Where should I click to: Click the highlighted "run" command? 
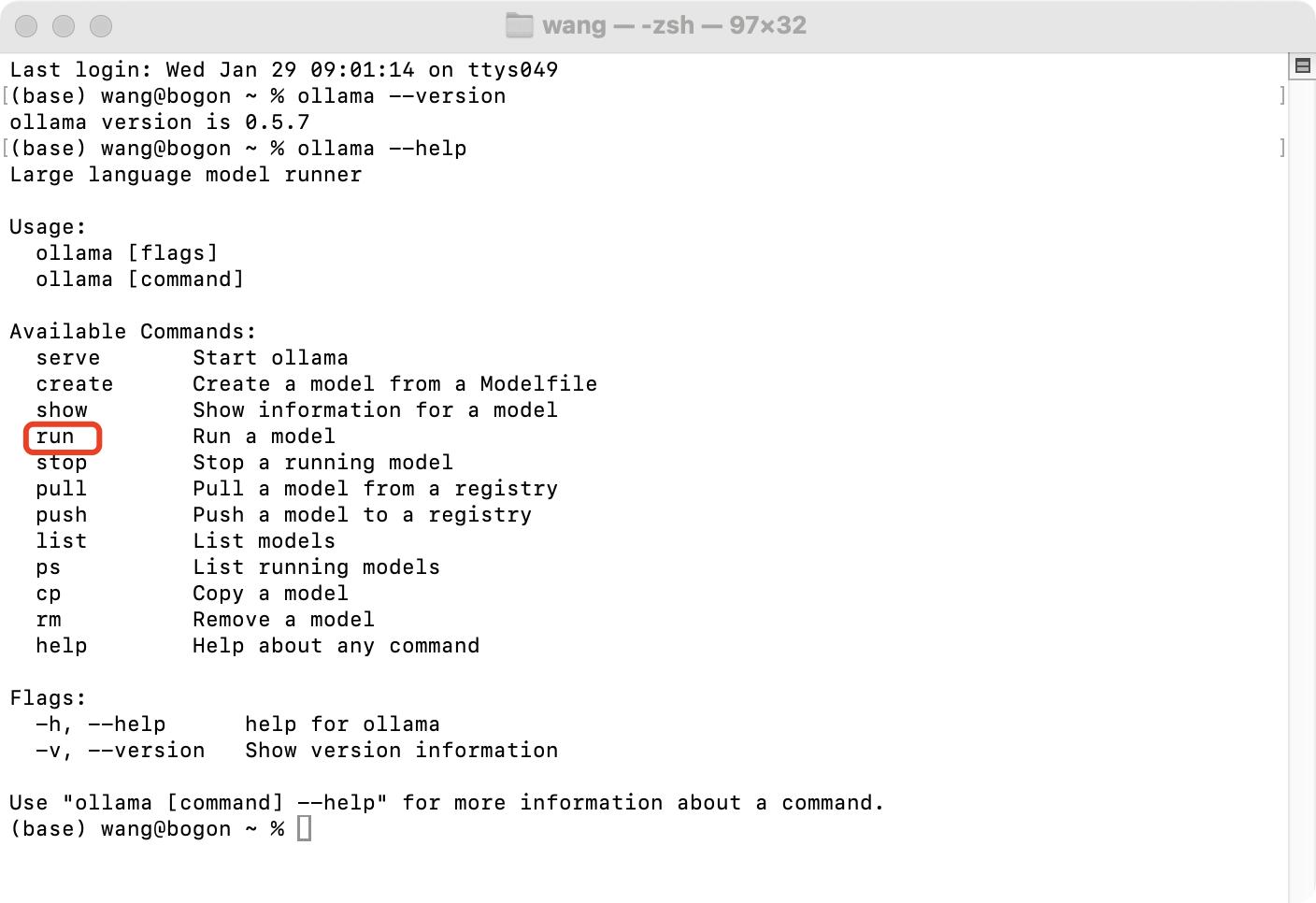[x=55, y=437]
